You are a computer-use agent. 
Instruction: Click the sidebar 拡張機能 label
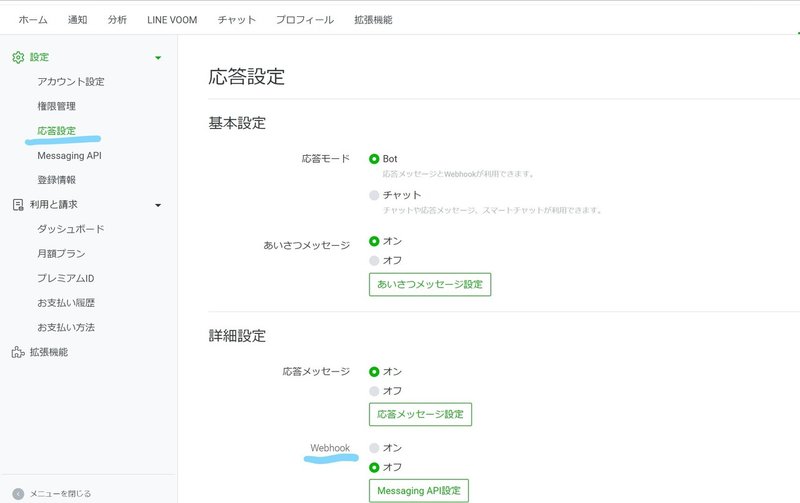pyautogui.click(x=48, y=352)
